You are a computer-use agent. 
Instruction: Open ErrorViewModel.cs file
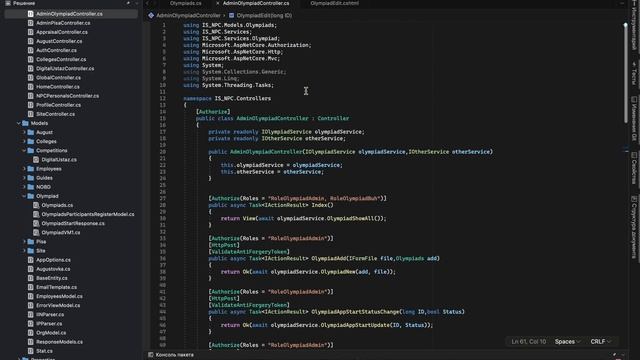(x=58, y=306)
